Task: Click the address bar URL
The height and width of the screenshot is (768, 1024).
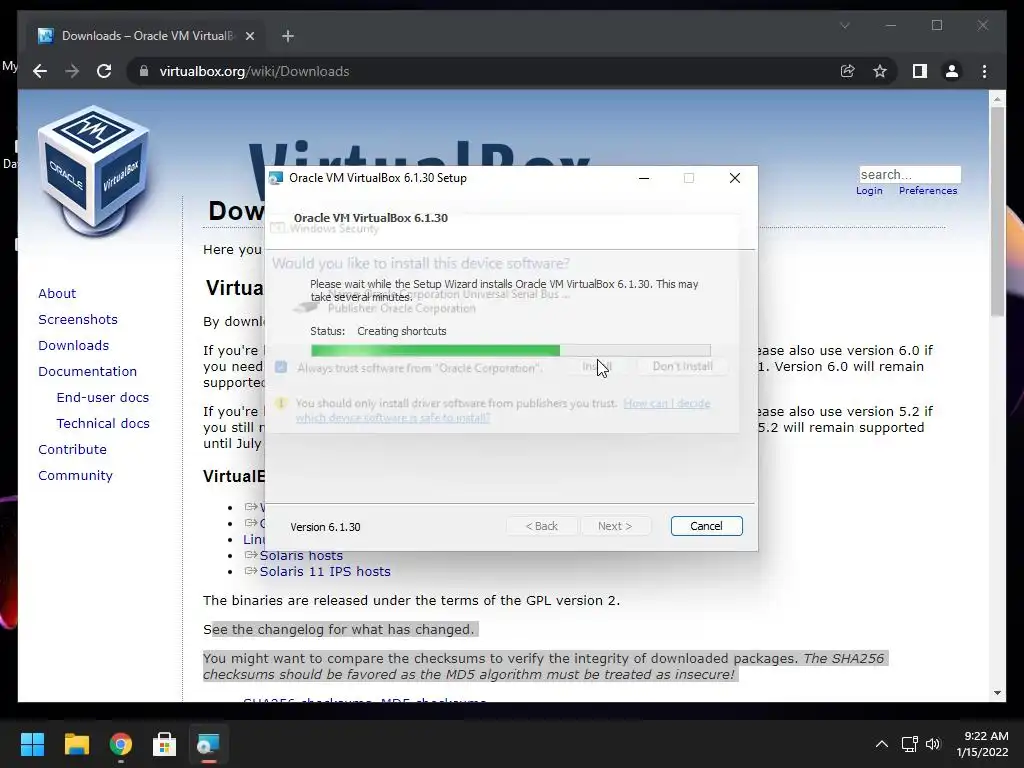Action: pos(254,71)
